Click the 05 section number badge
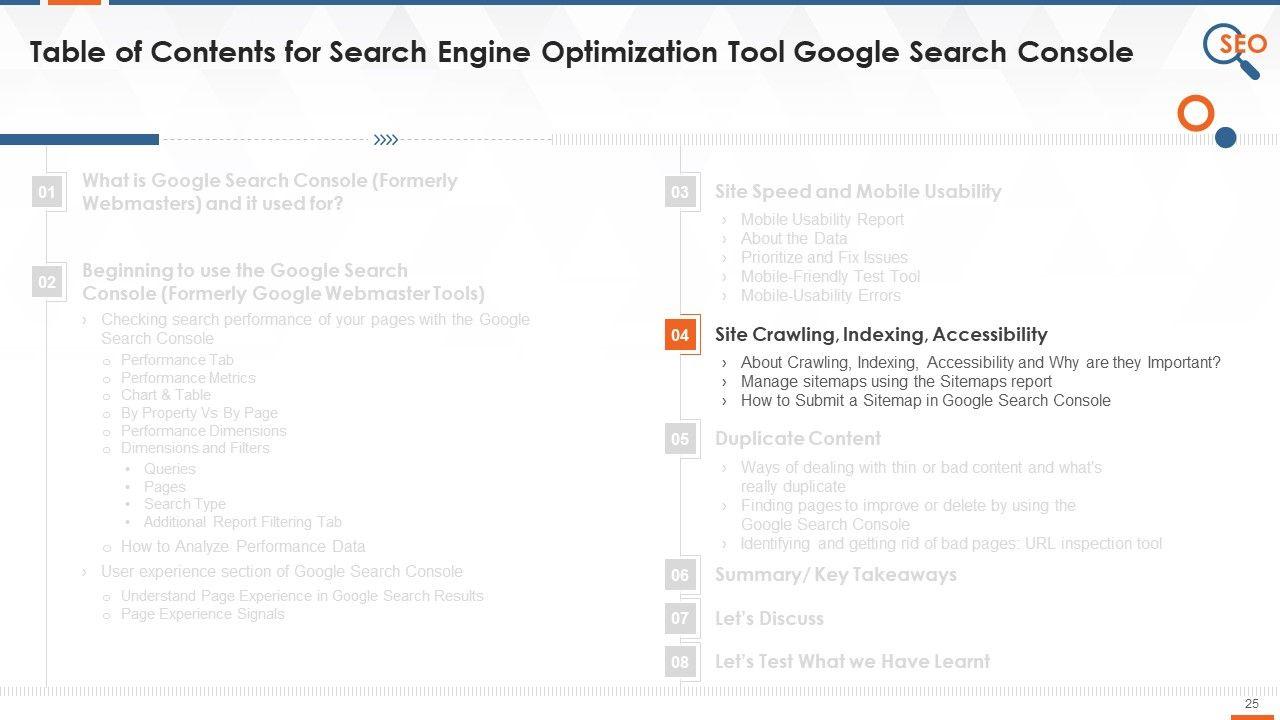This screenshot has height=720, width=1280. [x=680, y=439]
